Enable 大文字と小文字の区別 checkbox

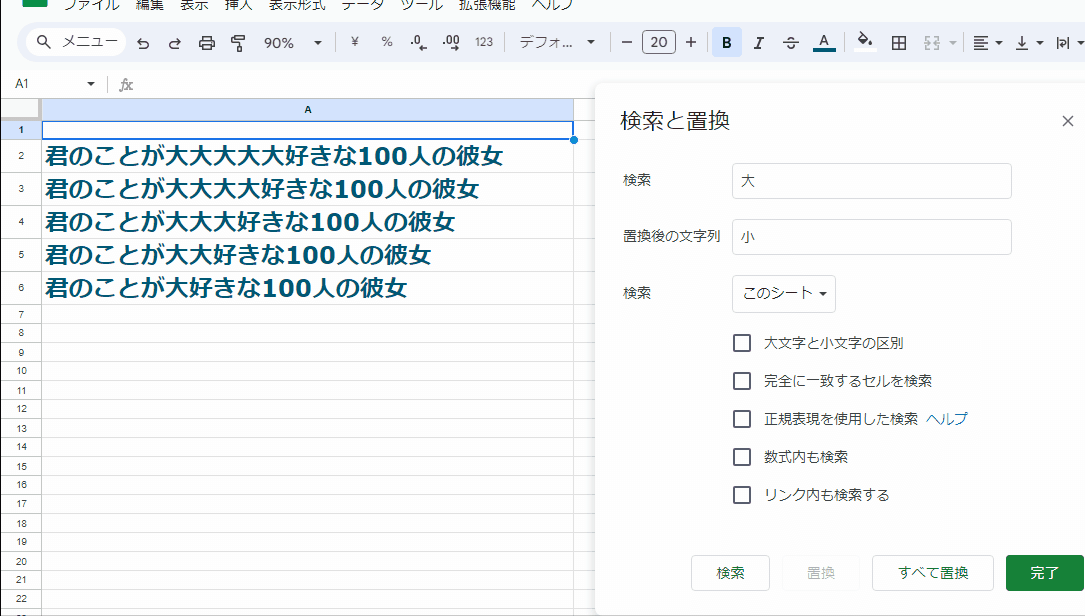click(x=742, y=343)
